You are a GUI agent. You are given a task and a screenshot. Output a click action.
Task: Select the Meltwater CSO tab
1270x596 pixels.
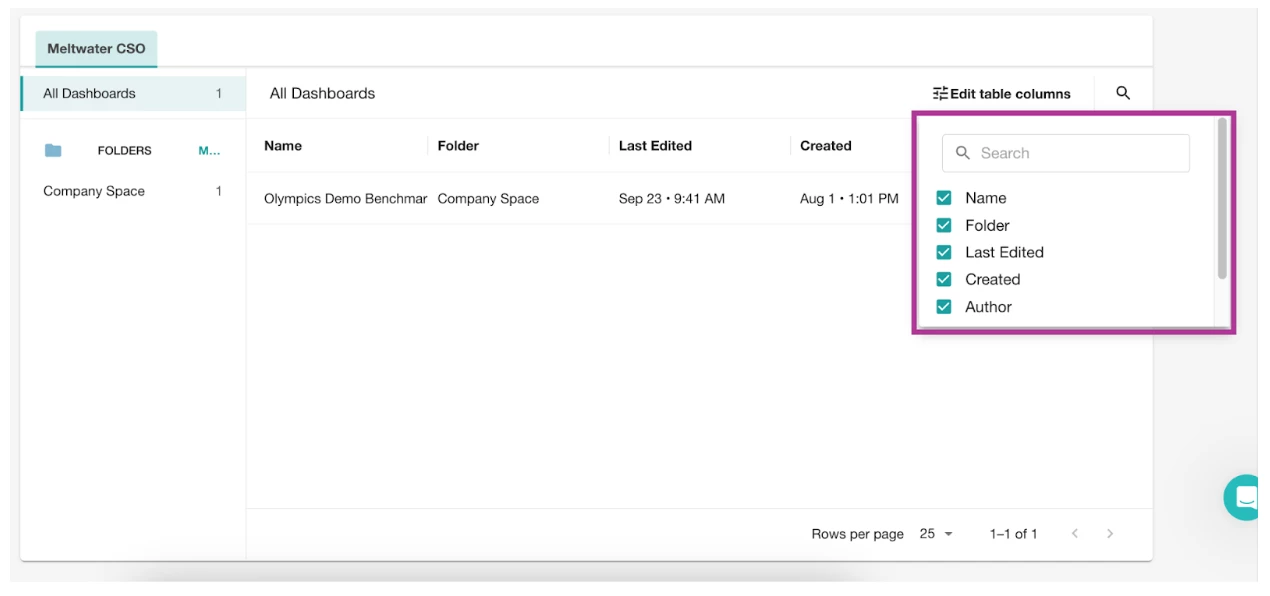[96, 48]
